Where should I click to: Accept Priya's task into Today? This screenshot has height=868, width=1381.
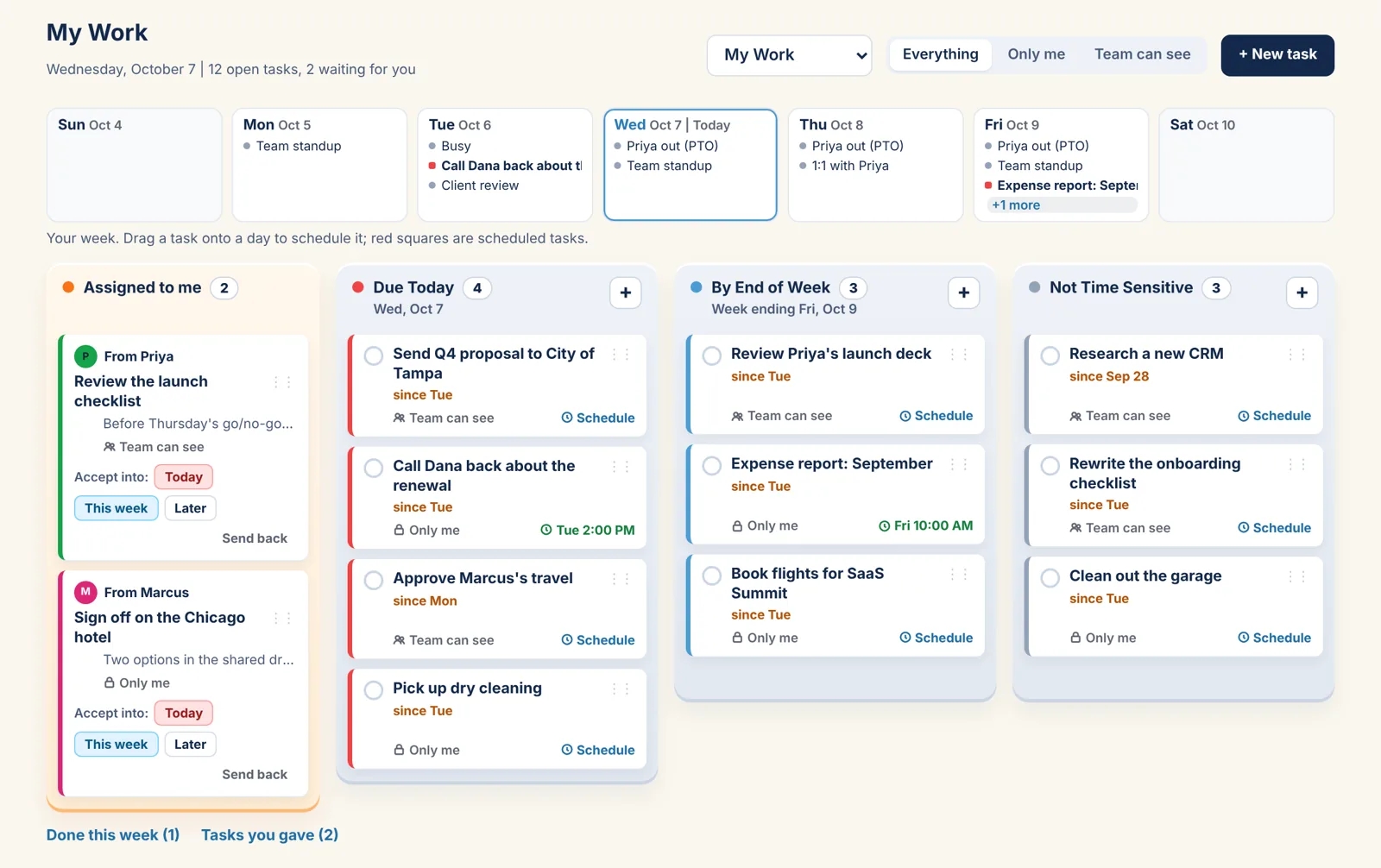tap(184, 477)
